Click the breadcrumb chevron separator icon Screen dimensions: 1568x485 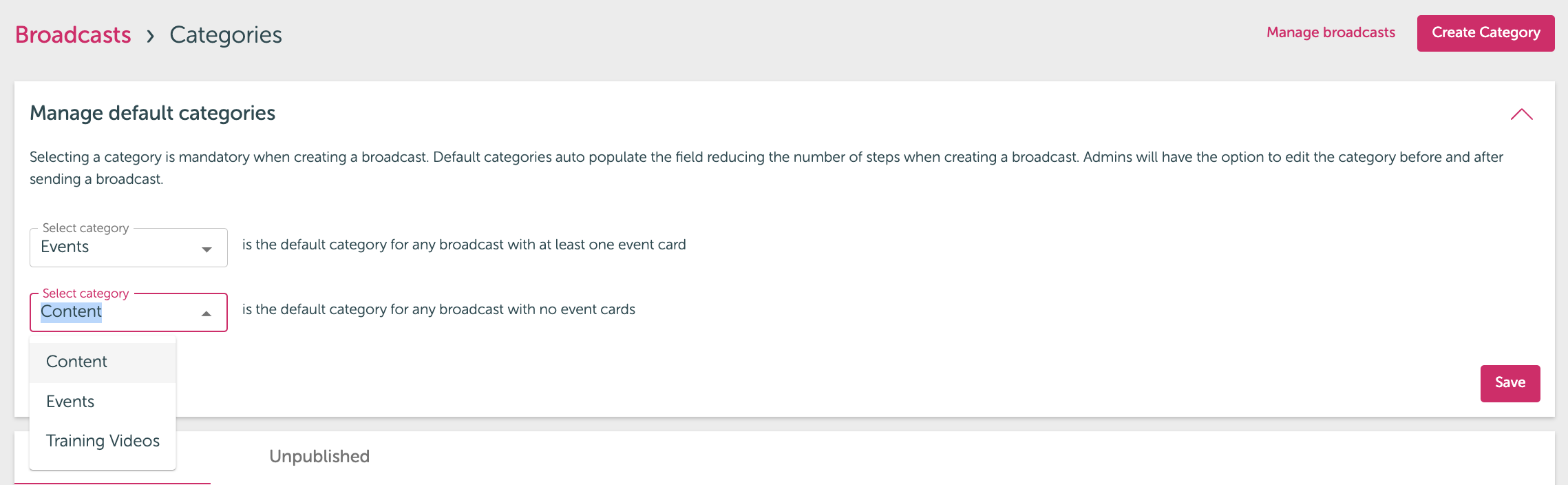pyautogui.click(x=151, y=36)
